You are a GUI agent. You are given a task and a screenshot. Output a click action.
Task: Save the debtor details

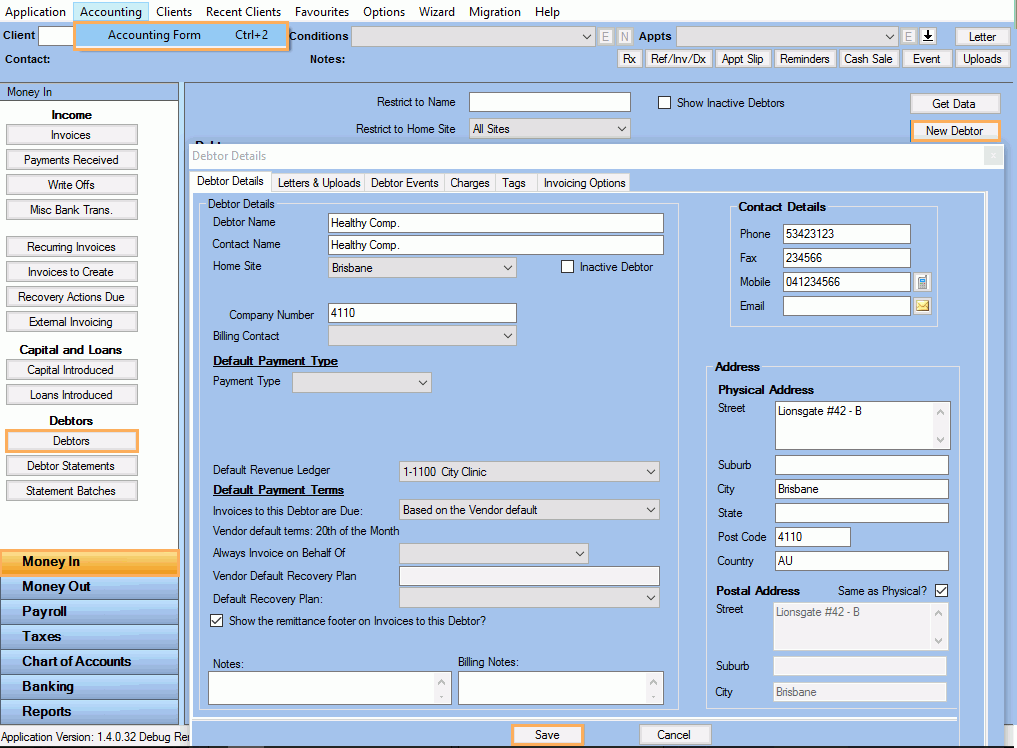click(x=547, y=733)
